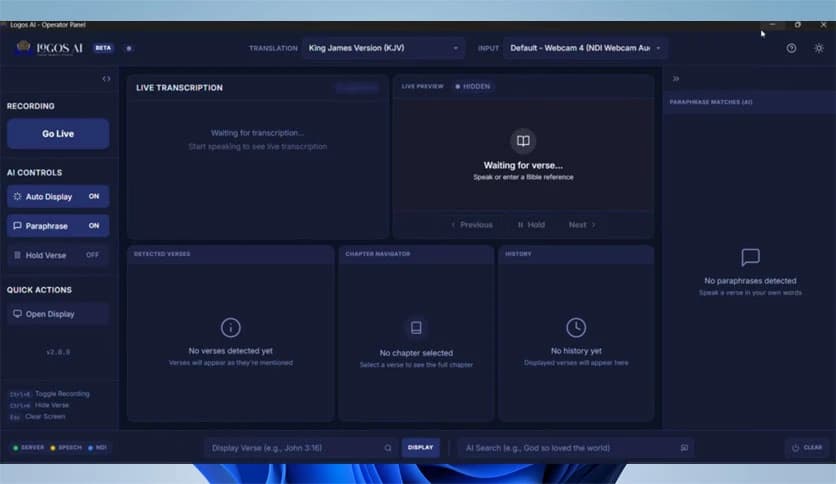
Task: Click the help question mark icon
Action: 791,48
